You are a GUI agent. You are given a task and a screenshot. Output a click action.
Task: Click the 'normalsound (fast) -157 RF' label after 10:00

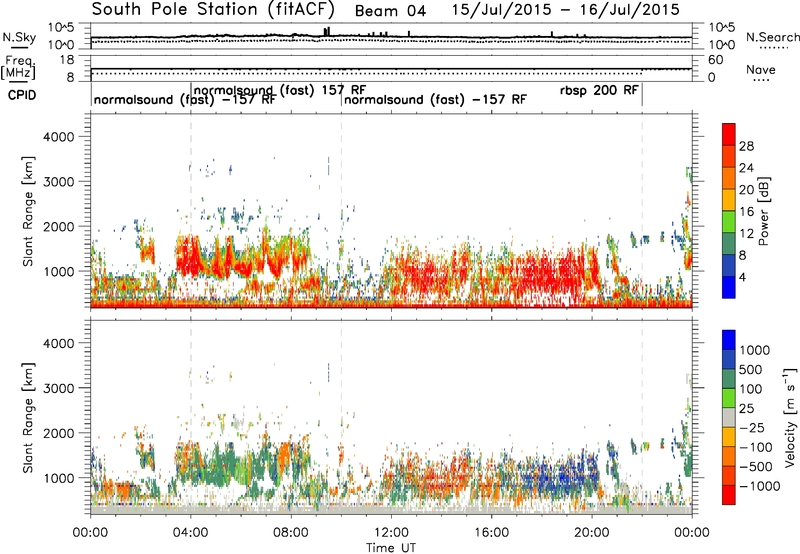[x=435, y=99]
